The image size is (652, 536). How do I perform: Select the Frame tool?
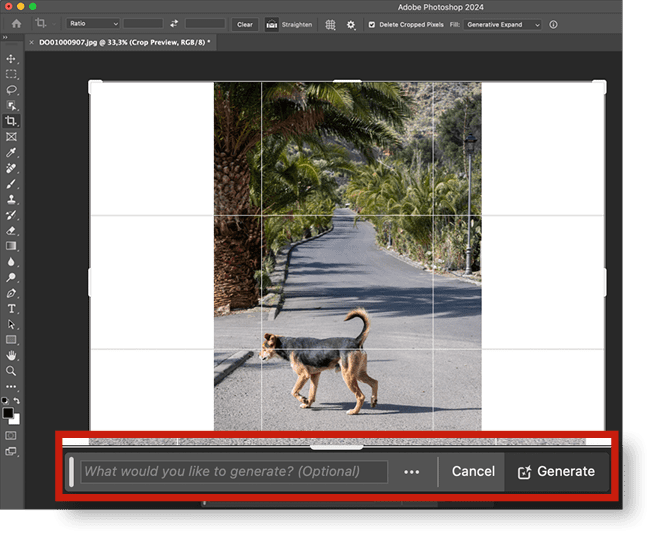point(11,137)
